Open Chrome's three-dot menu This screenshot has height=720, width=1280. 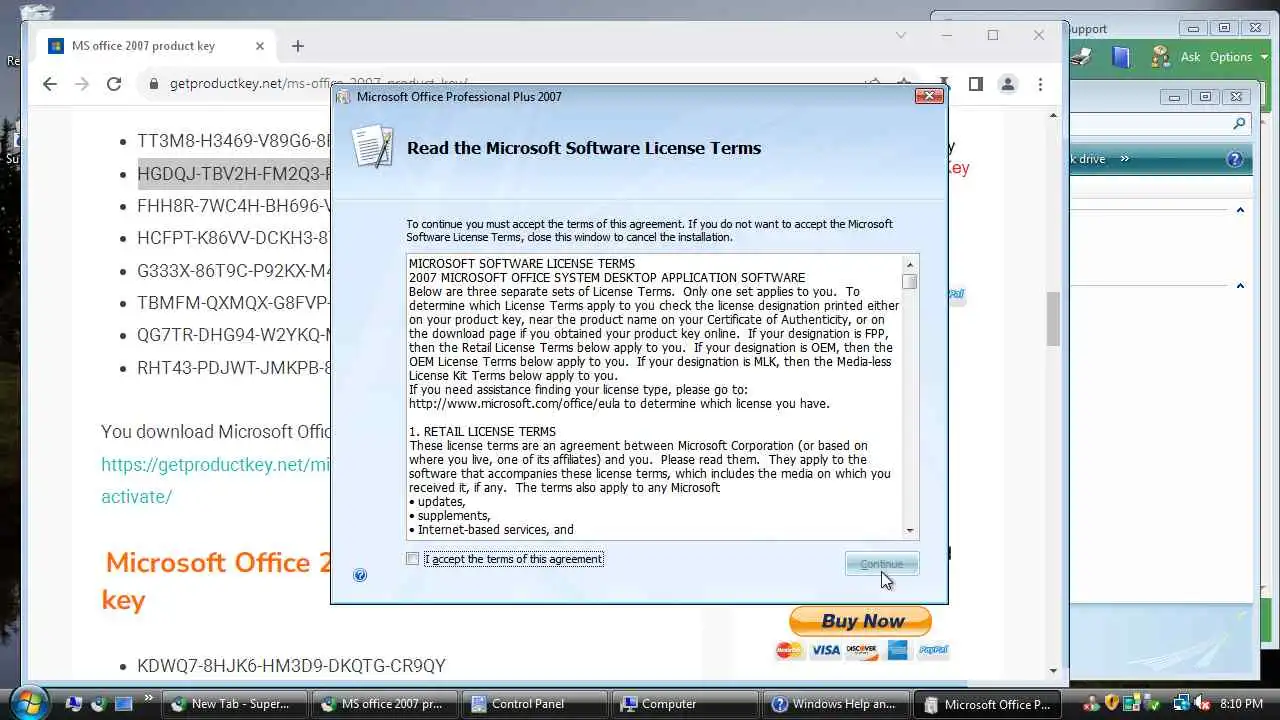click(x=1040, y=84)
